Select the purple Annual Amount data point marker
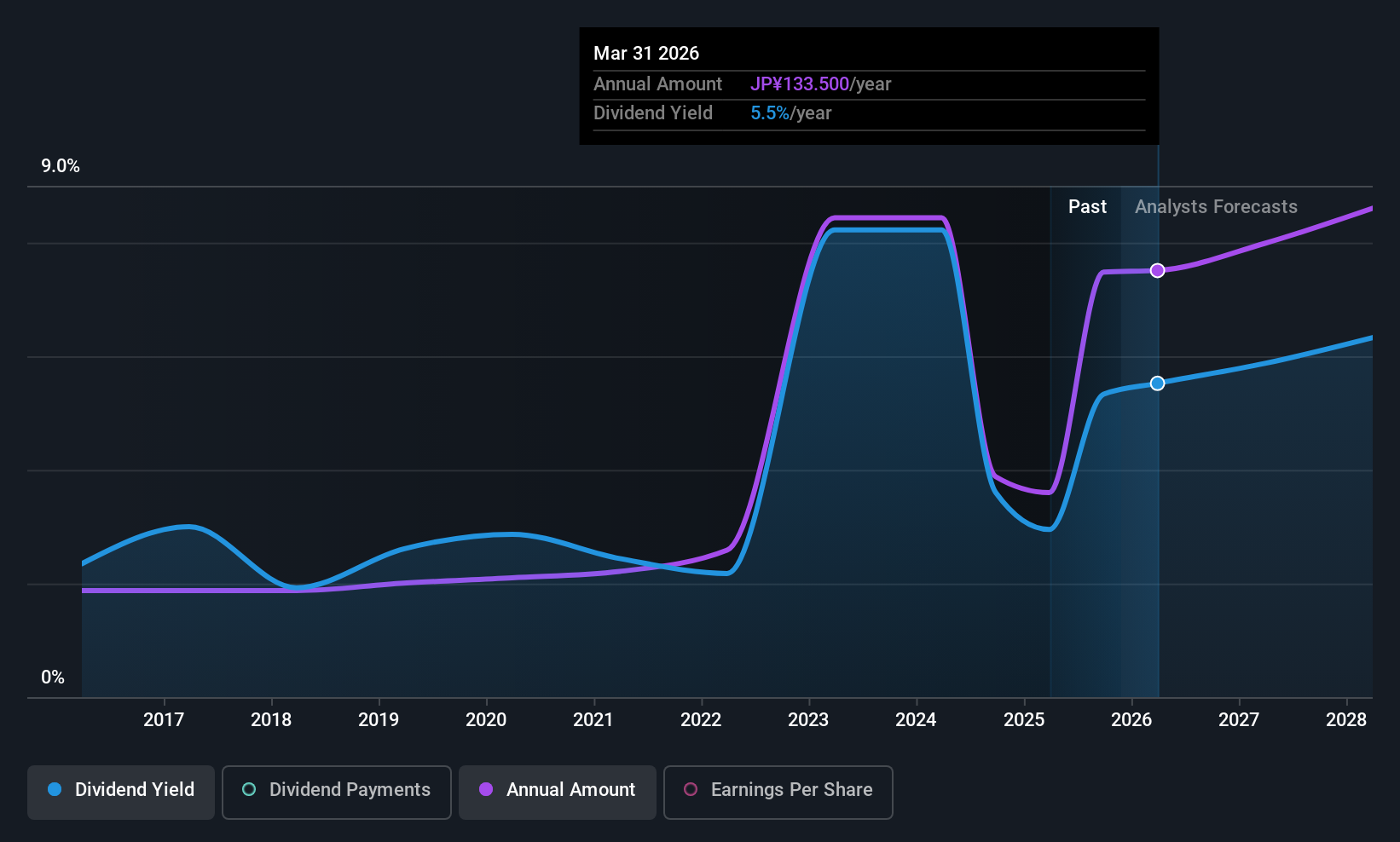Viewport: 1400px width, 842px height. [1157, 271]
